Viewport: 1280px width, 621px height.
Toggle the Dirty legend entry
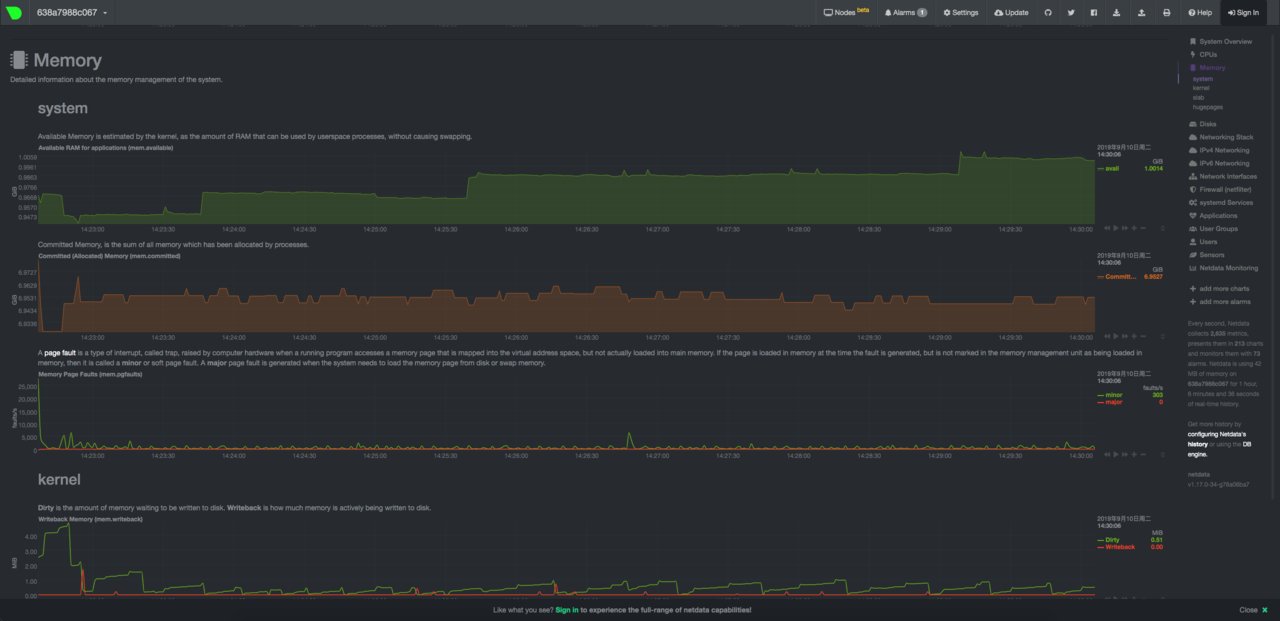[x=1112, y=540]
